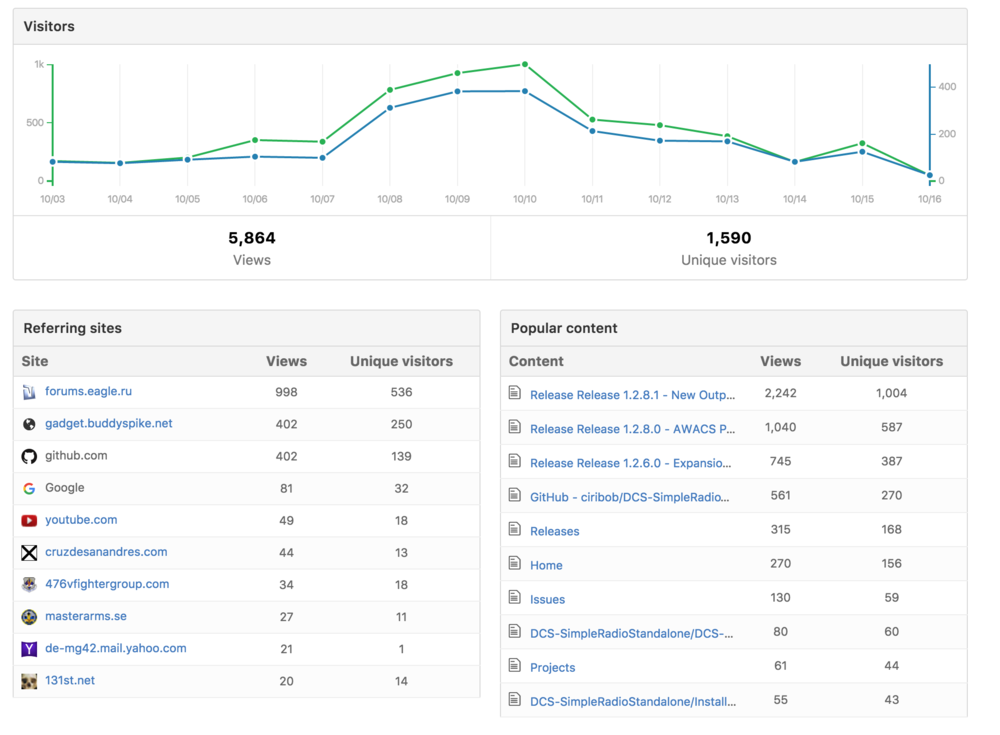The image size is (1000, 735).
Task: Open the Issues content link
Action: pyautogui.click(x=548, y=599)
